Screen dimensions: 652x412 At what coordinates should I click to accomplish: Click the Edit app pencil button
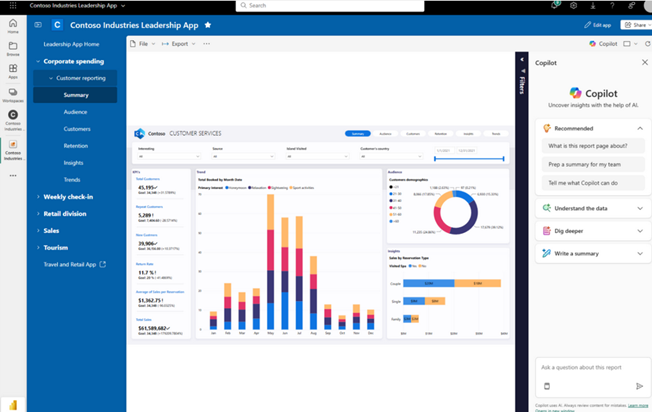pos(598,25)
